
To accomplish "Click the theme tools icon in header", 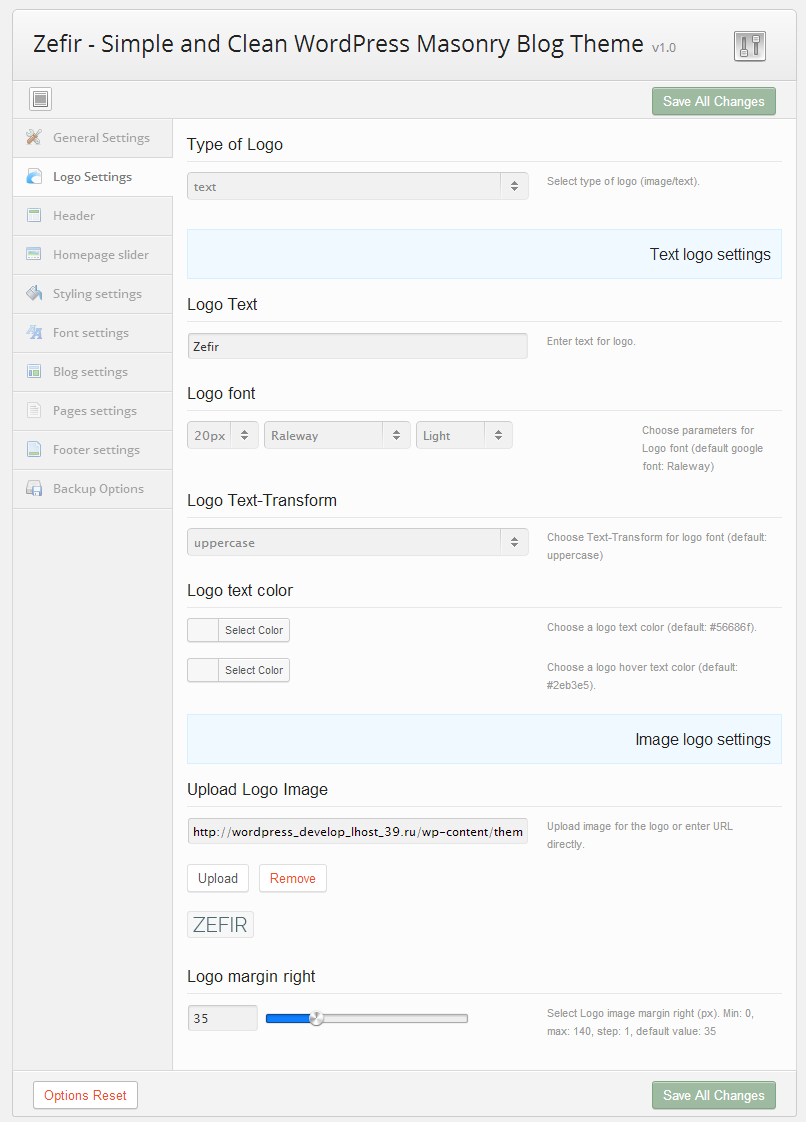I will click(x=749, y=46).
